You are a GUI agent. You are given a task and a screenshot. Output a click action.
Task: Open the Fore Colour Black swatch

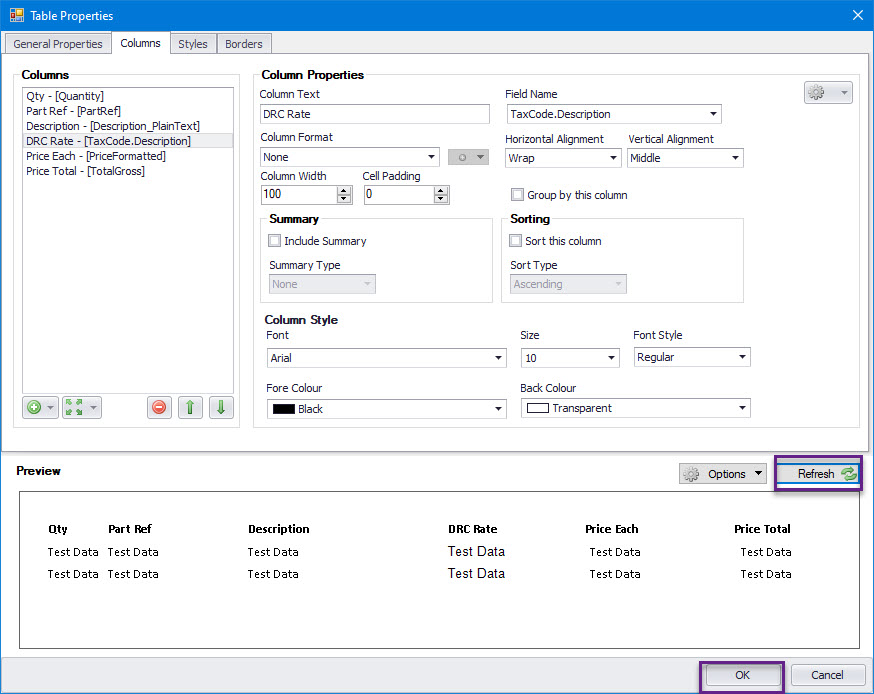click(x=386, y=408)
